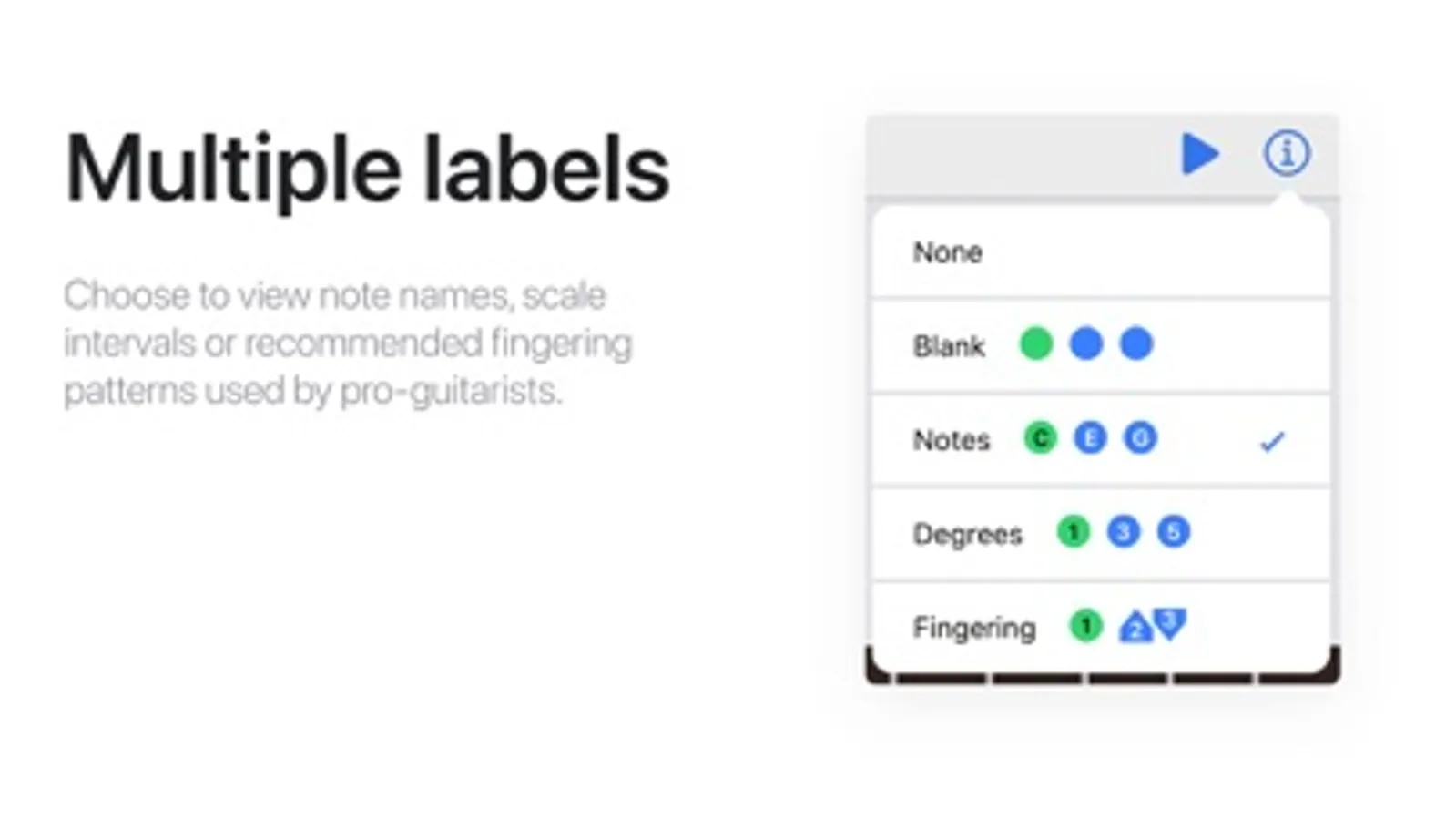Viewport: 1456px width, 820px height.
Task: Open the info icon popover
Action: 1286,153
